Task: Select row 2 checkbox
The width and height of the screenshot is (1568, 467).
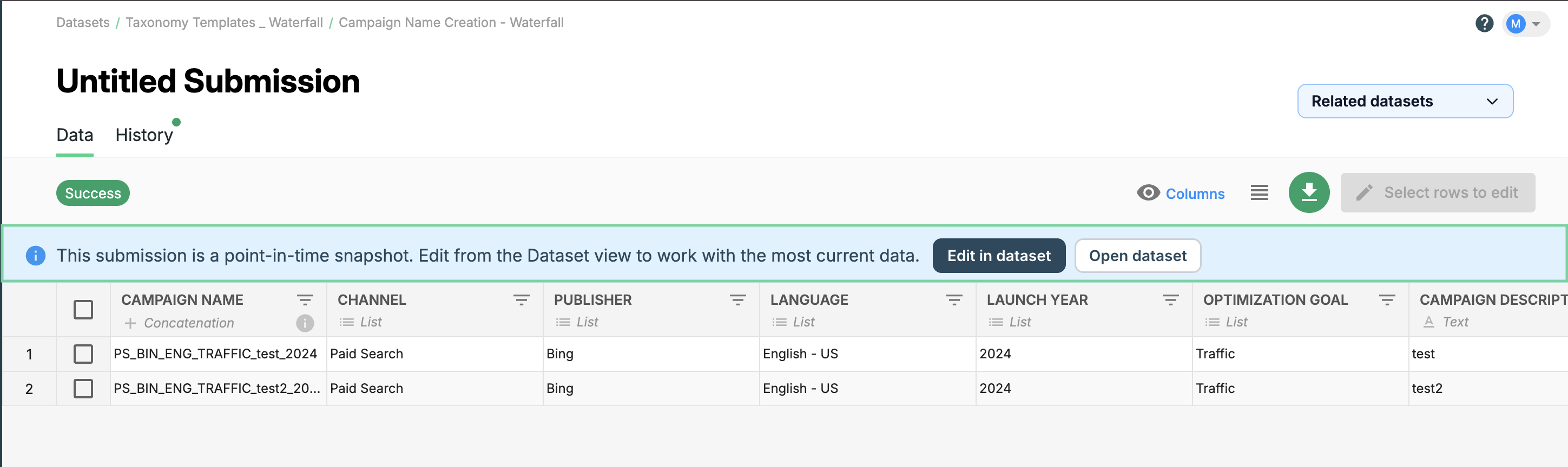Action: (x=83, y=389)
